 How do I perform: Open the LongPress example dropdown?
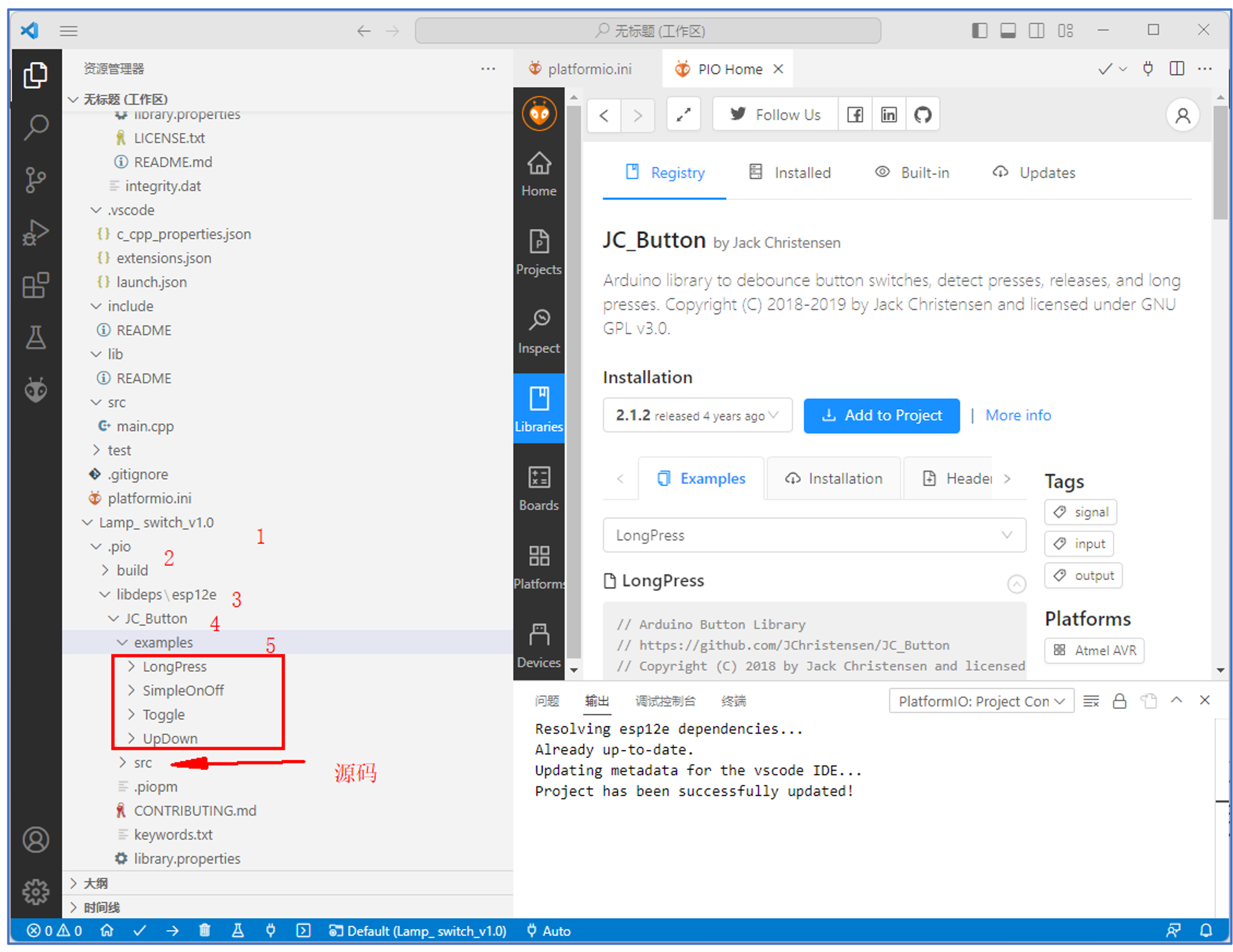click(x=813, y=535)
